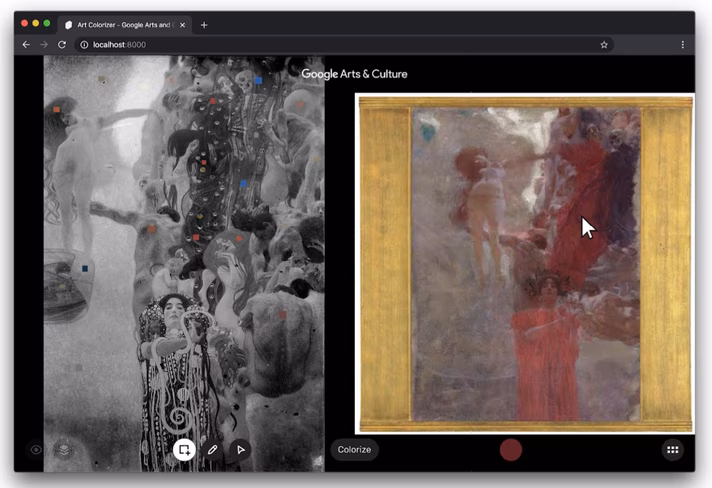Select the pointer cursor tool

click(x=241, y=450)
